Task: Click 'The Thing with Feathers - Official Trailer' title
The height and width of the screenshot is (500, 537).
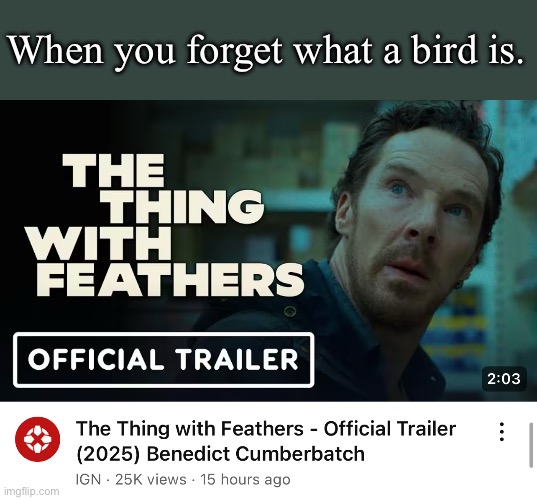Action: coord(266,429)
